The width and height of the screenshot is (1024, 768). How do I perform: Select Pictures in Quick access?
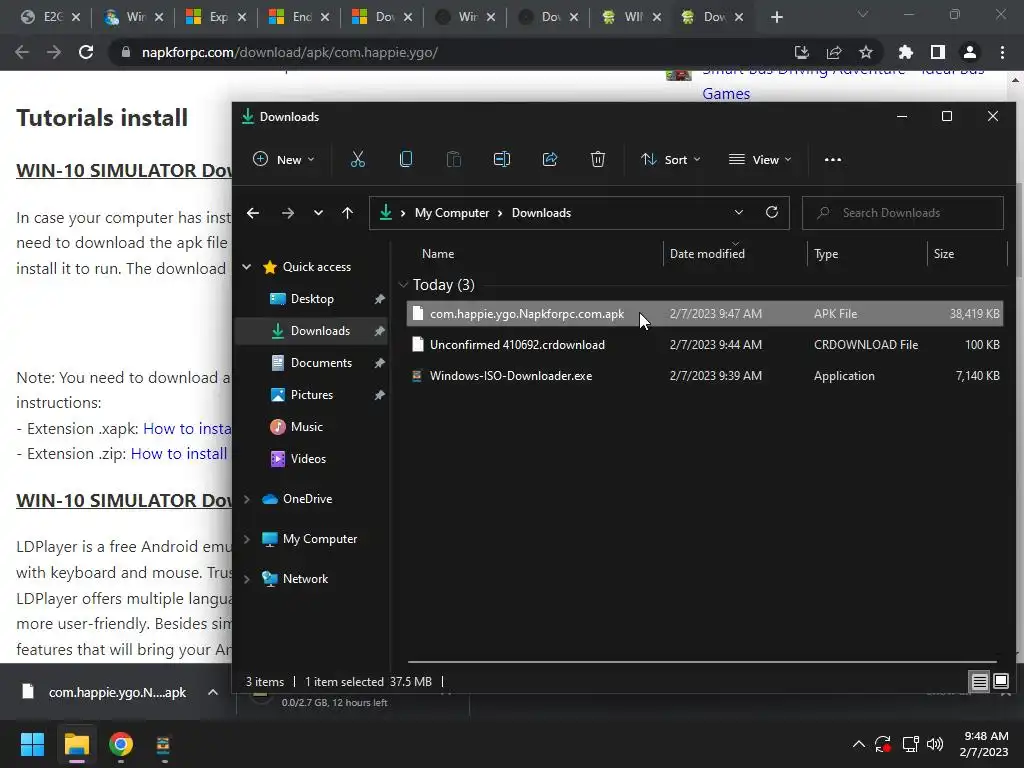[312, 394]
